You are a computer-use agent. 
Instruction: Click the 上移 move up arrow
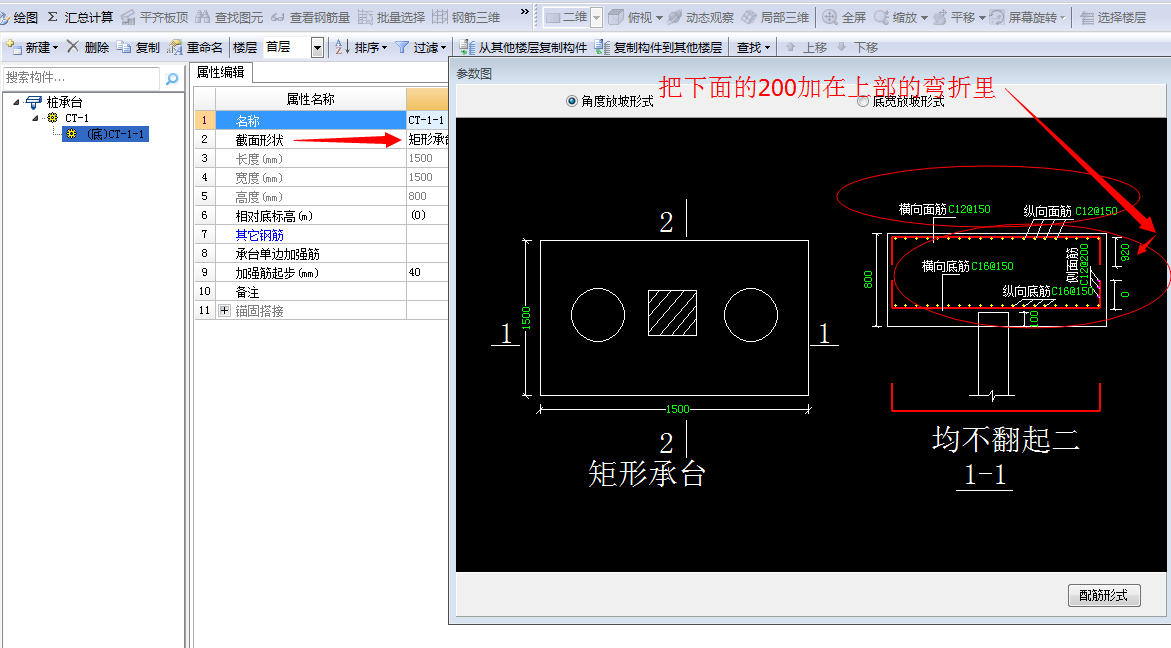790,47
